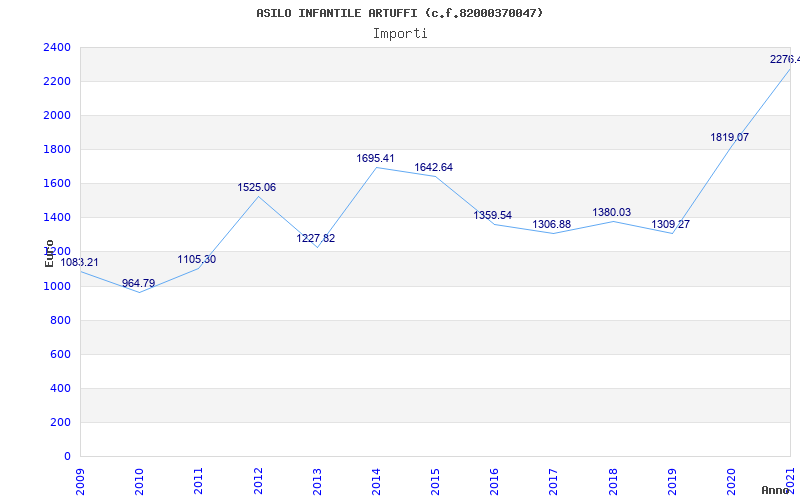The height and width of the screenshot is (500, 800).
Task: Click the 2017 year axis label
Action: click(x=554, y=481)
